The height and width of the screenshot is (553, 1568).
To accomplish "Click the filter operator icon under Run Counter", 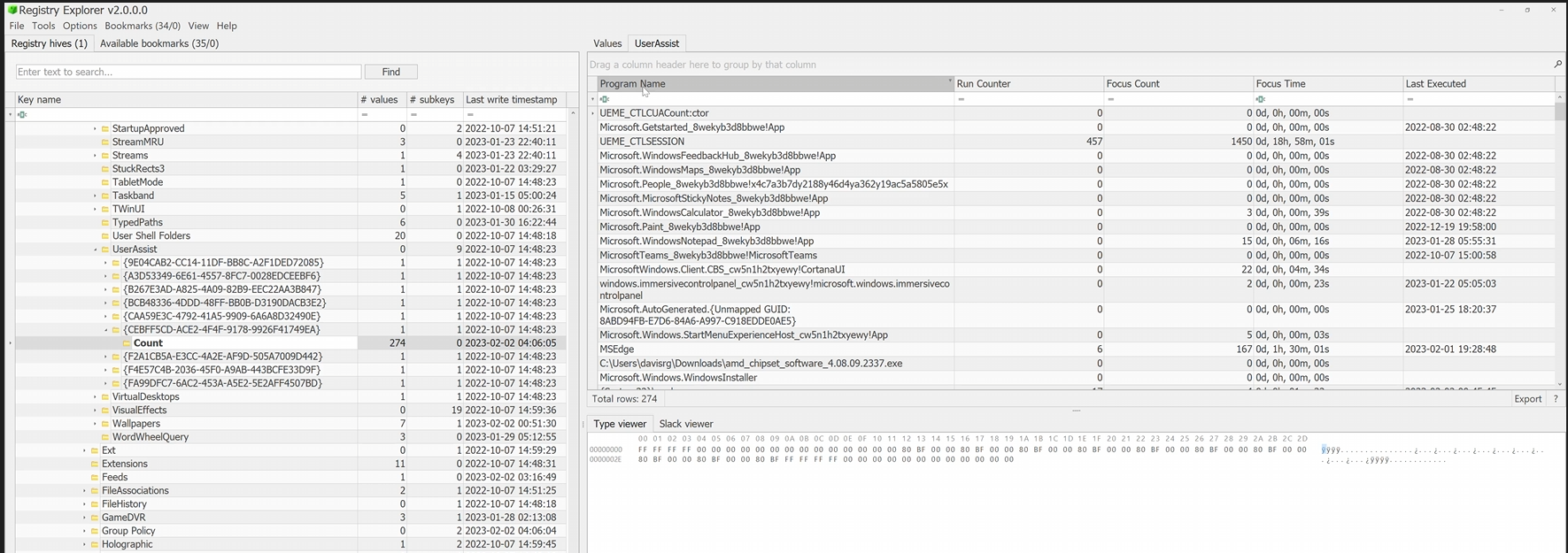I will (961, 99).
